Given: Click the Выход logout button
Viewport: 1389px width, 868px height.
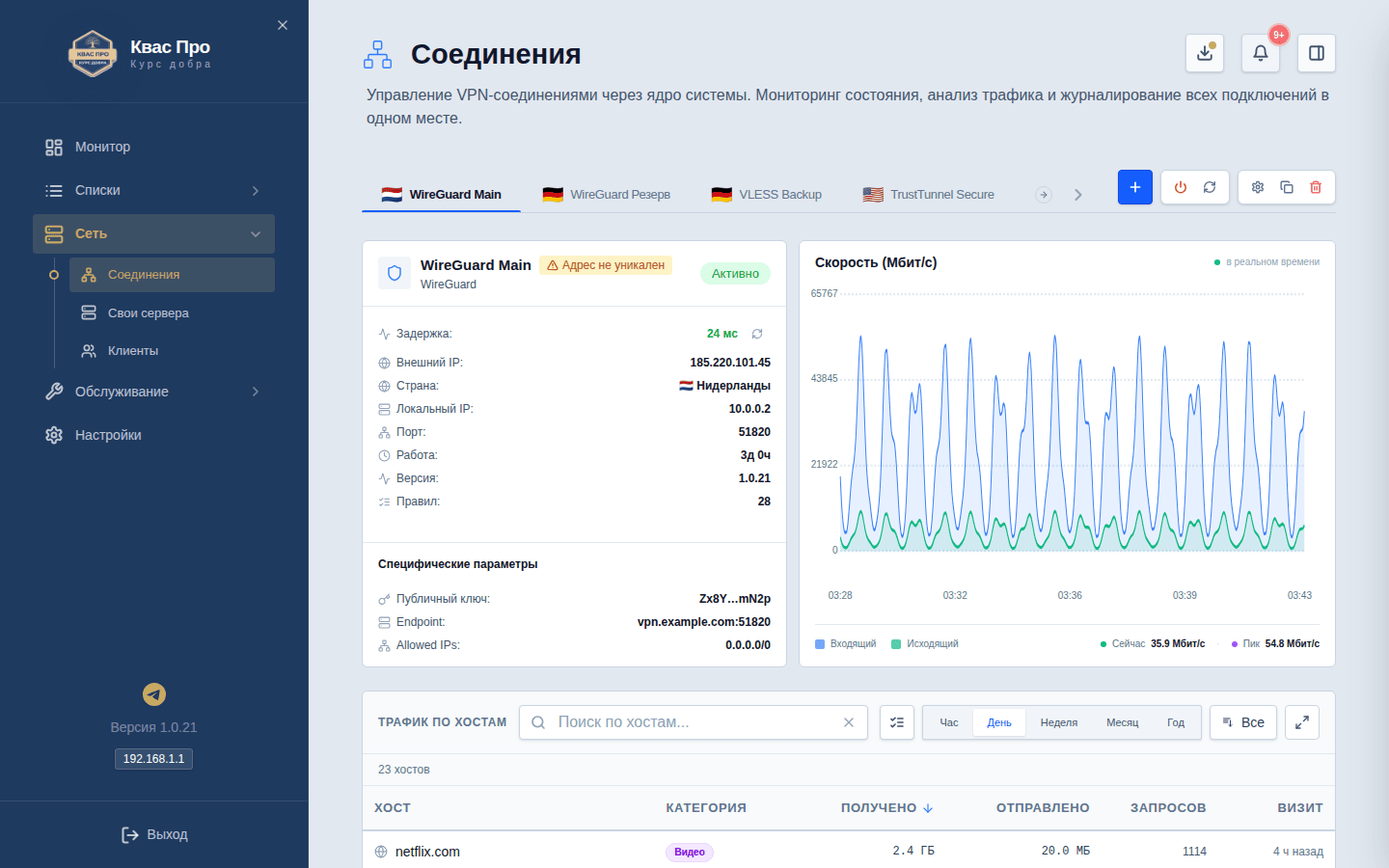Looking at the screenshot, I should (154, 835).
